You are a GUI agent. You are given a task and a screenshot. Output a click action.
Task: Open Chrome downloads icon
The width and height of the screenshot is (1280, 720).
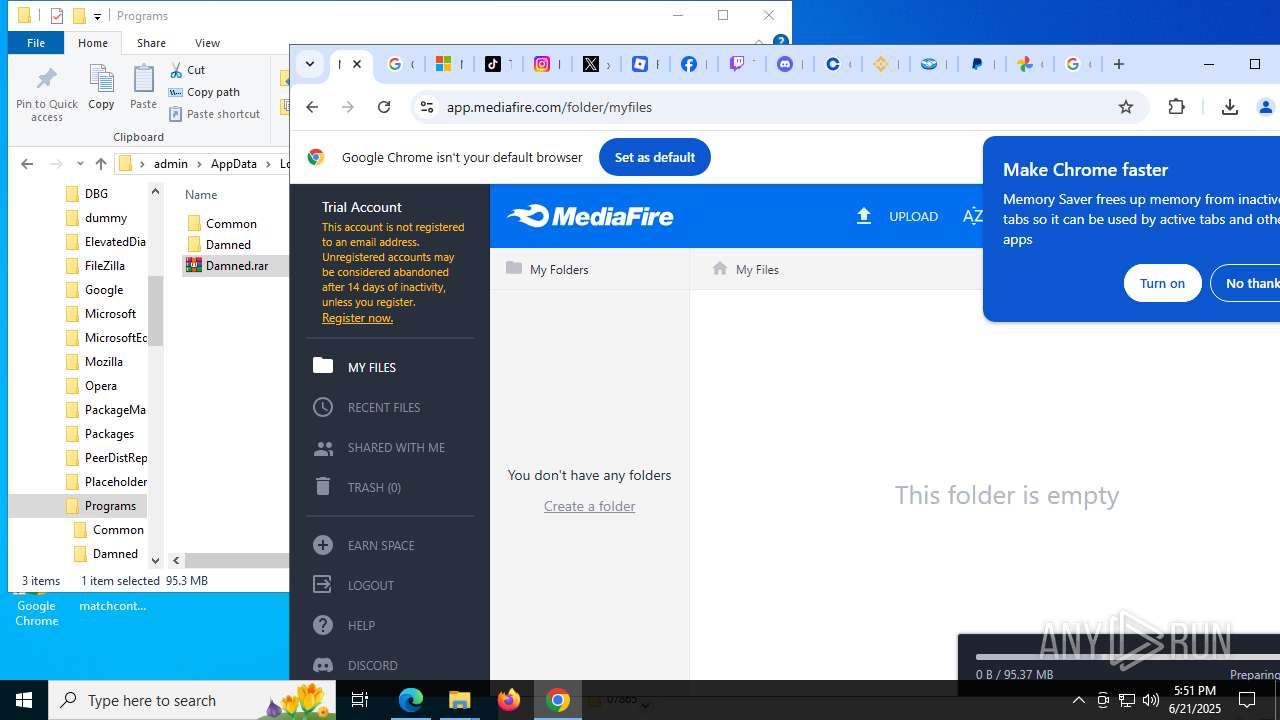(x=1230, y=107)
